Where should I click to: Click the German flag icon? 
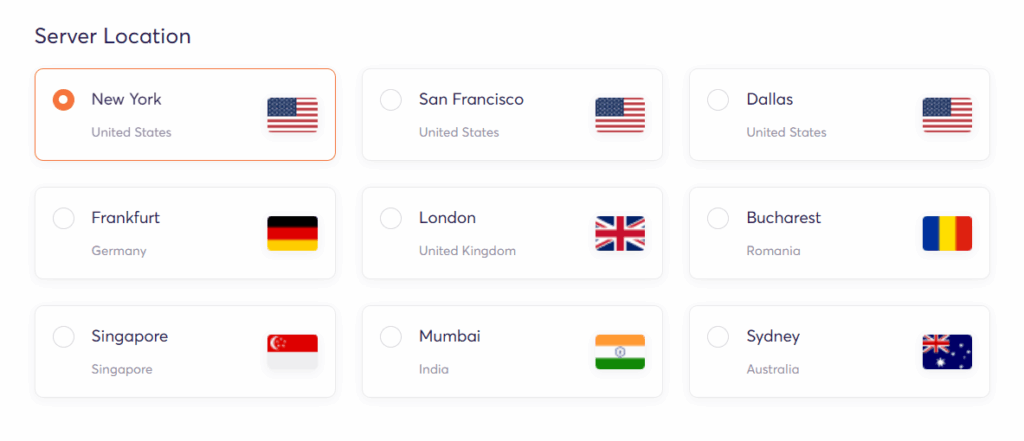point(292,233)
